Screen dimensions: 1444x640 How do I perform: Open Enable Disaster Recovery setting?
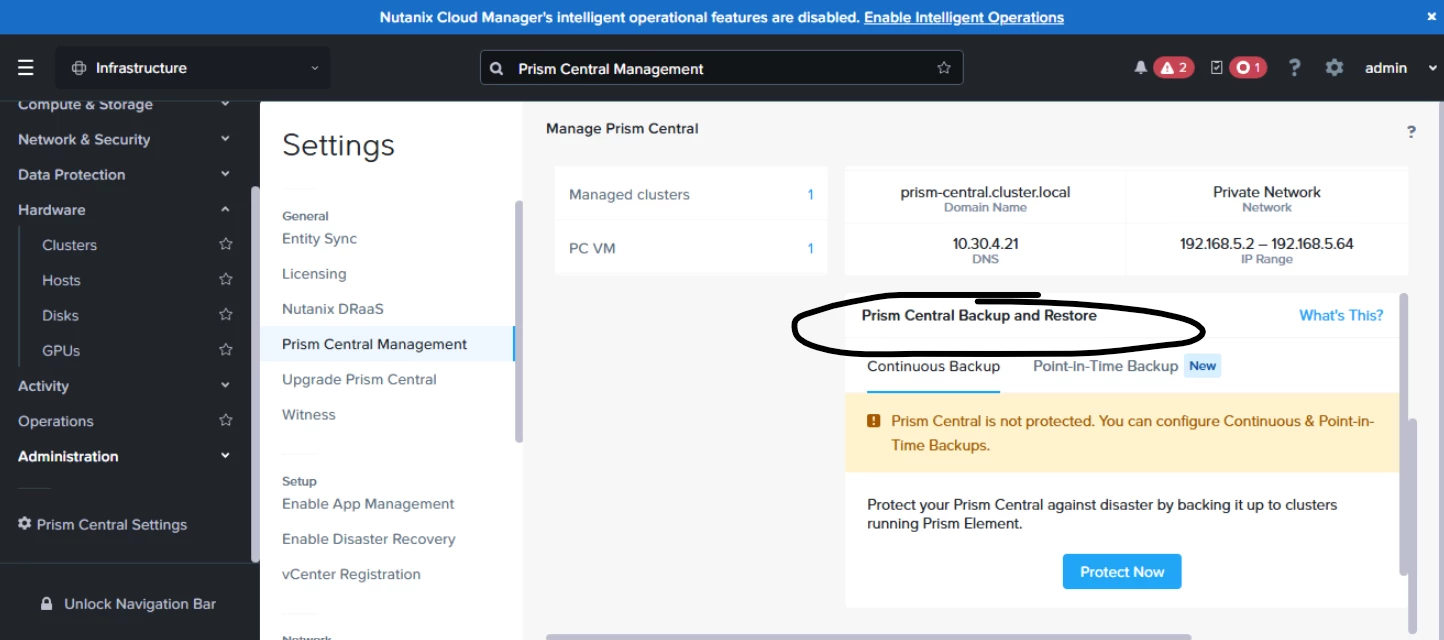tap(368, 539)
